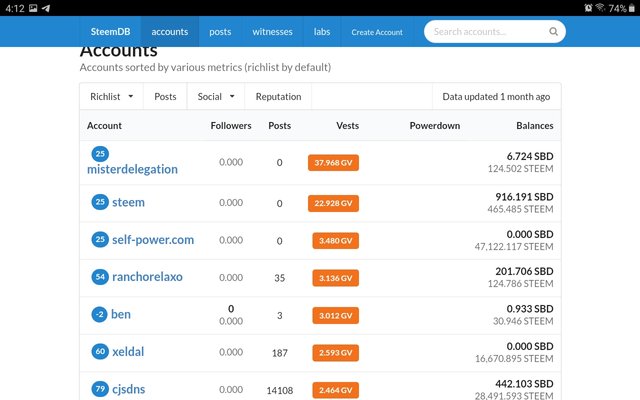Click the Search accounts input field

tap(487, 32)
